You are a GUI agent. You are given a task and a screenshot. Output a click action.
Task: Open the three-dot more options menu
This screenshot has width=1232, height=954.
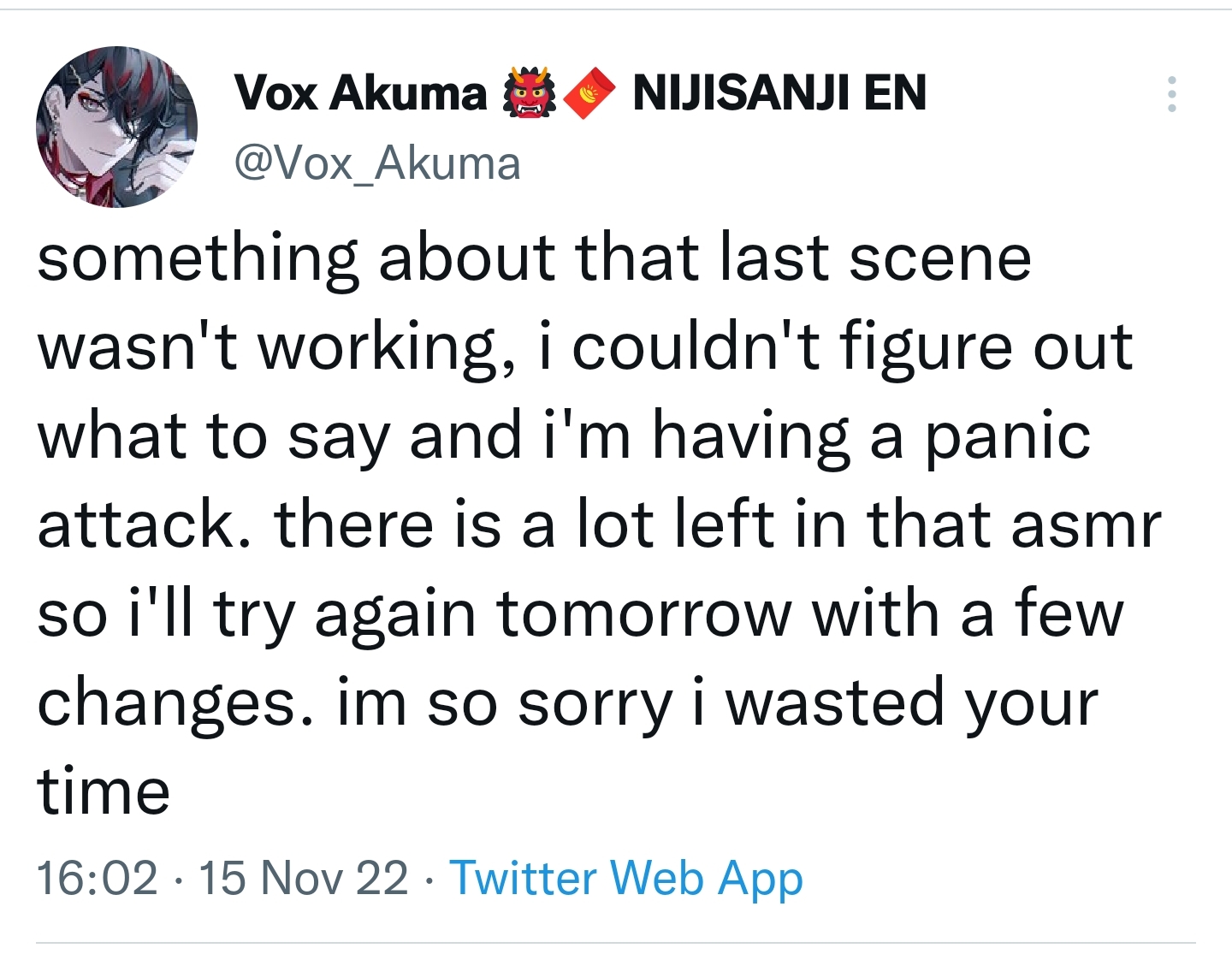coord(1171,94)
